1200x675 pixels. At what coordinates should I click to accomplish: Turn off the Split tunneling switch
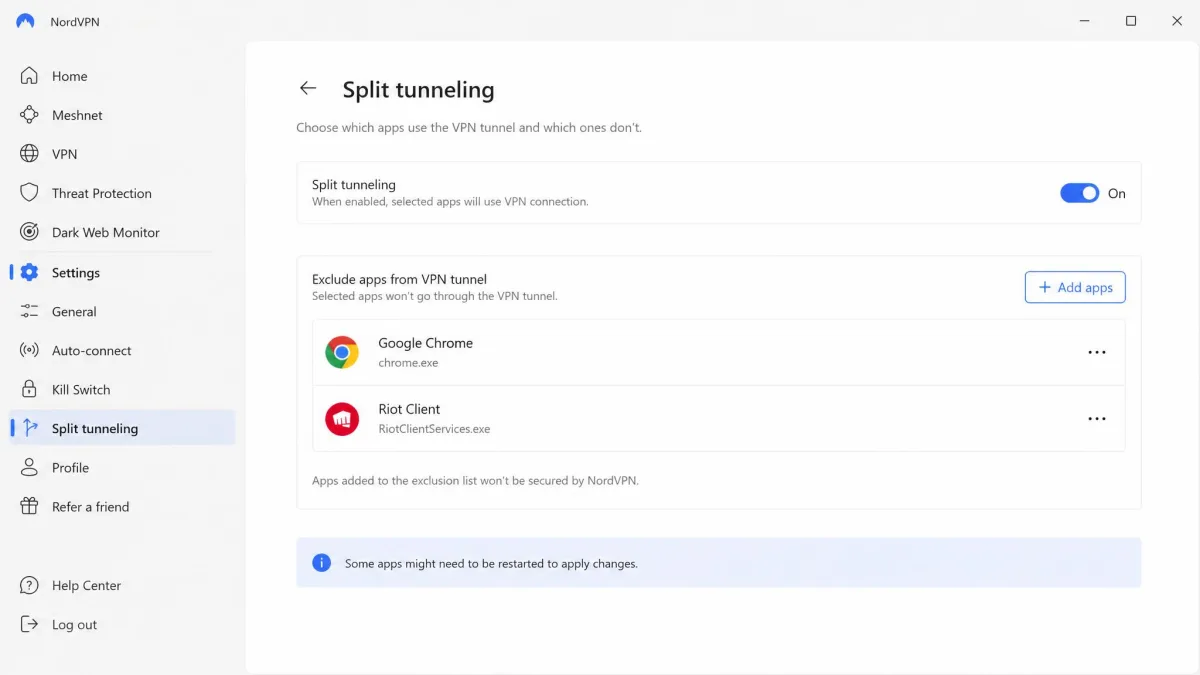1079,193
